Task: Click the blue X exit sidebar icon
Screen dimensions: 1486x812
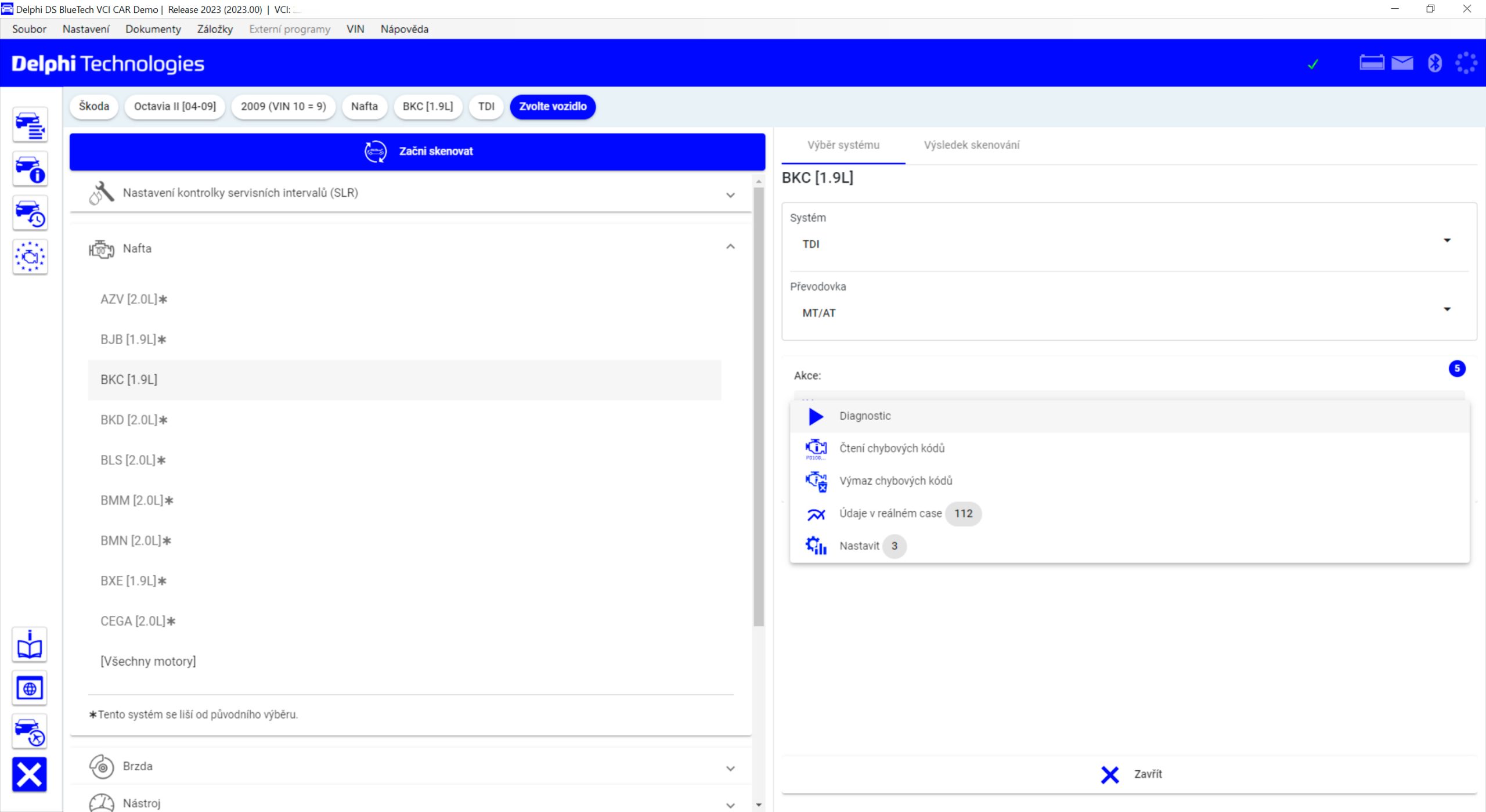Action: [x=30, y=775]
